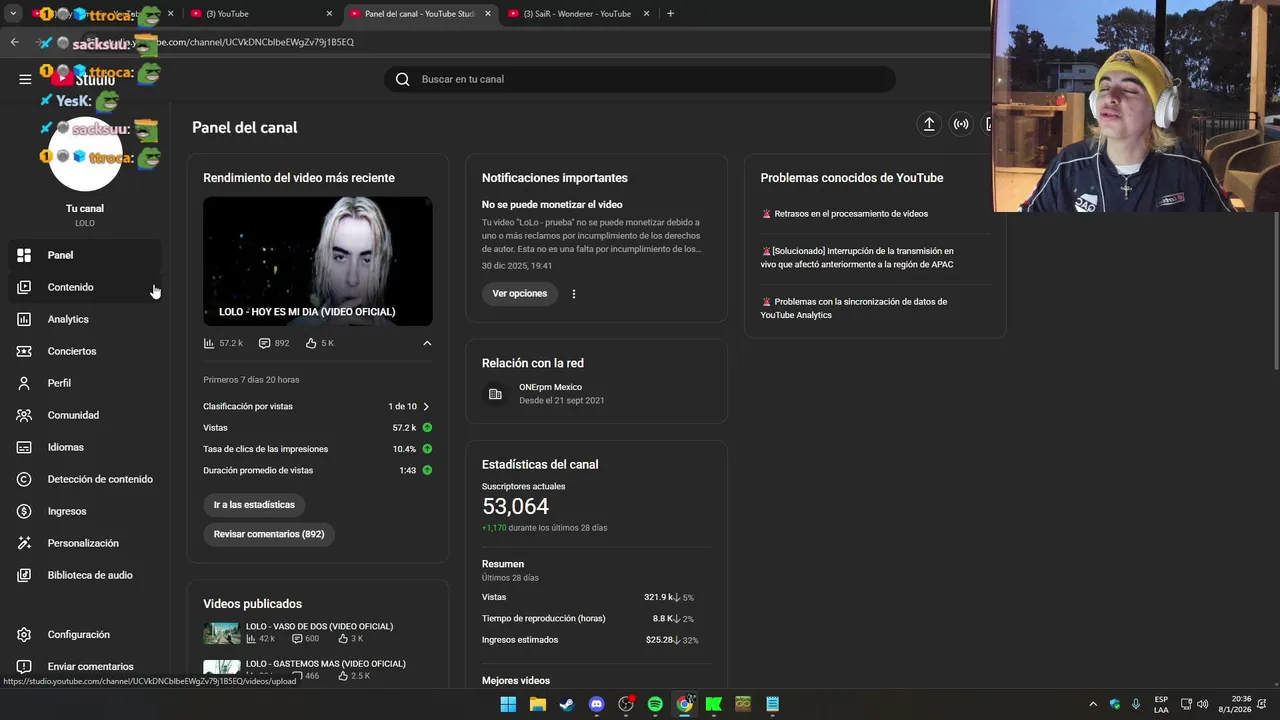Click the Idiomas sidebar icon
Image resolution: width=1280 pixels, height=720 pixels.
pos(24,447)
